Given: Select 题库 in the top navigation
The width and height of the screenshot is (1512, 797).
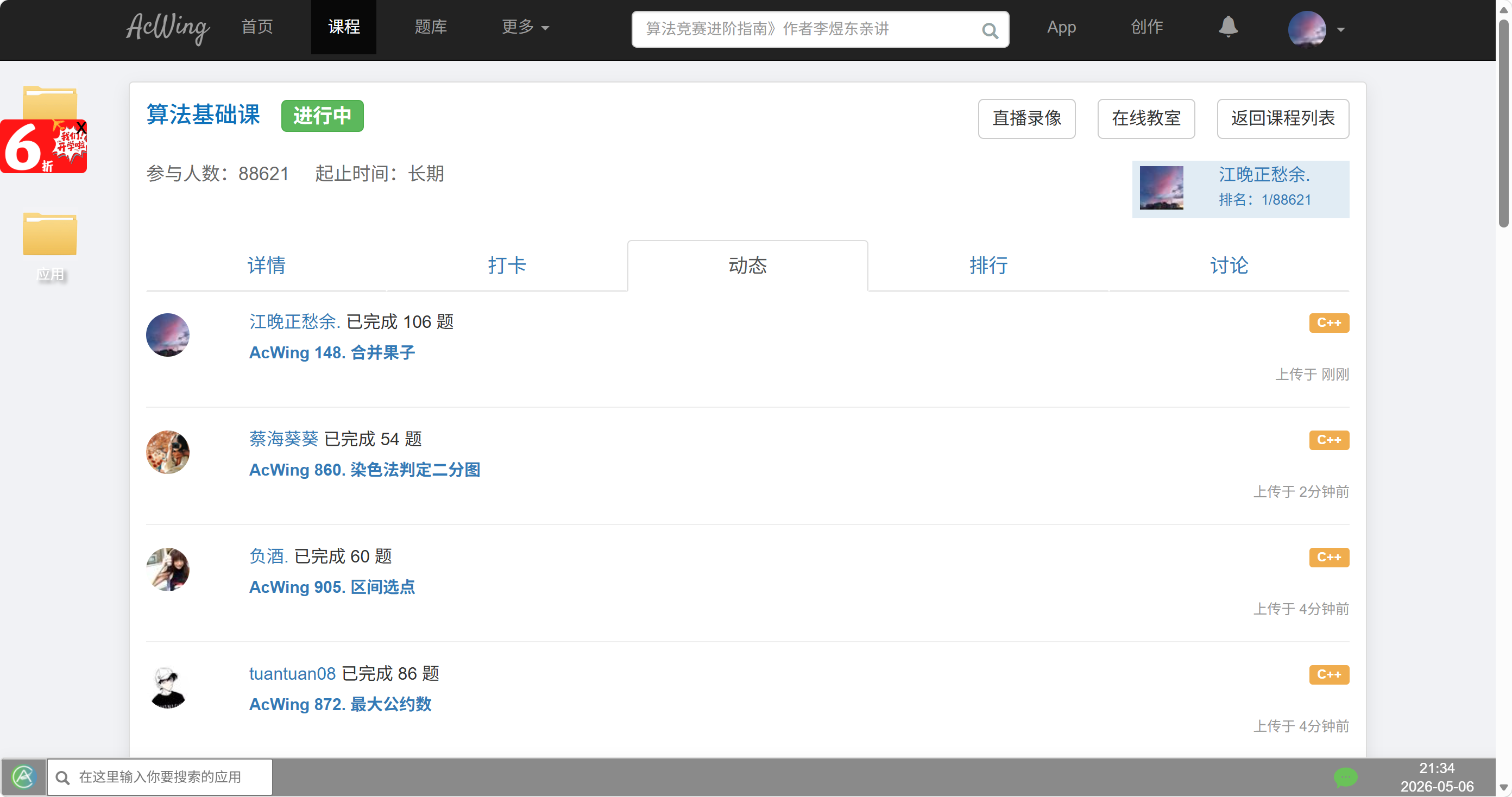Looking at the screenshot, I should point(431,27).
